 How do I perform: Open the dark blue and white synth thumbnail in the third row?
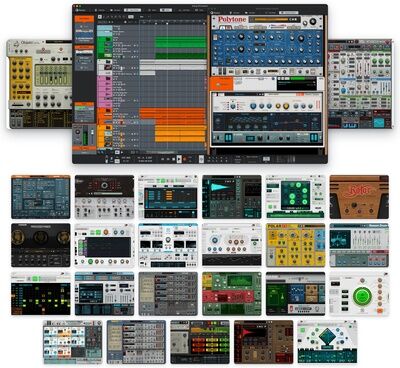(104, 294)
